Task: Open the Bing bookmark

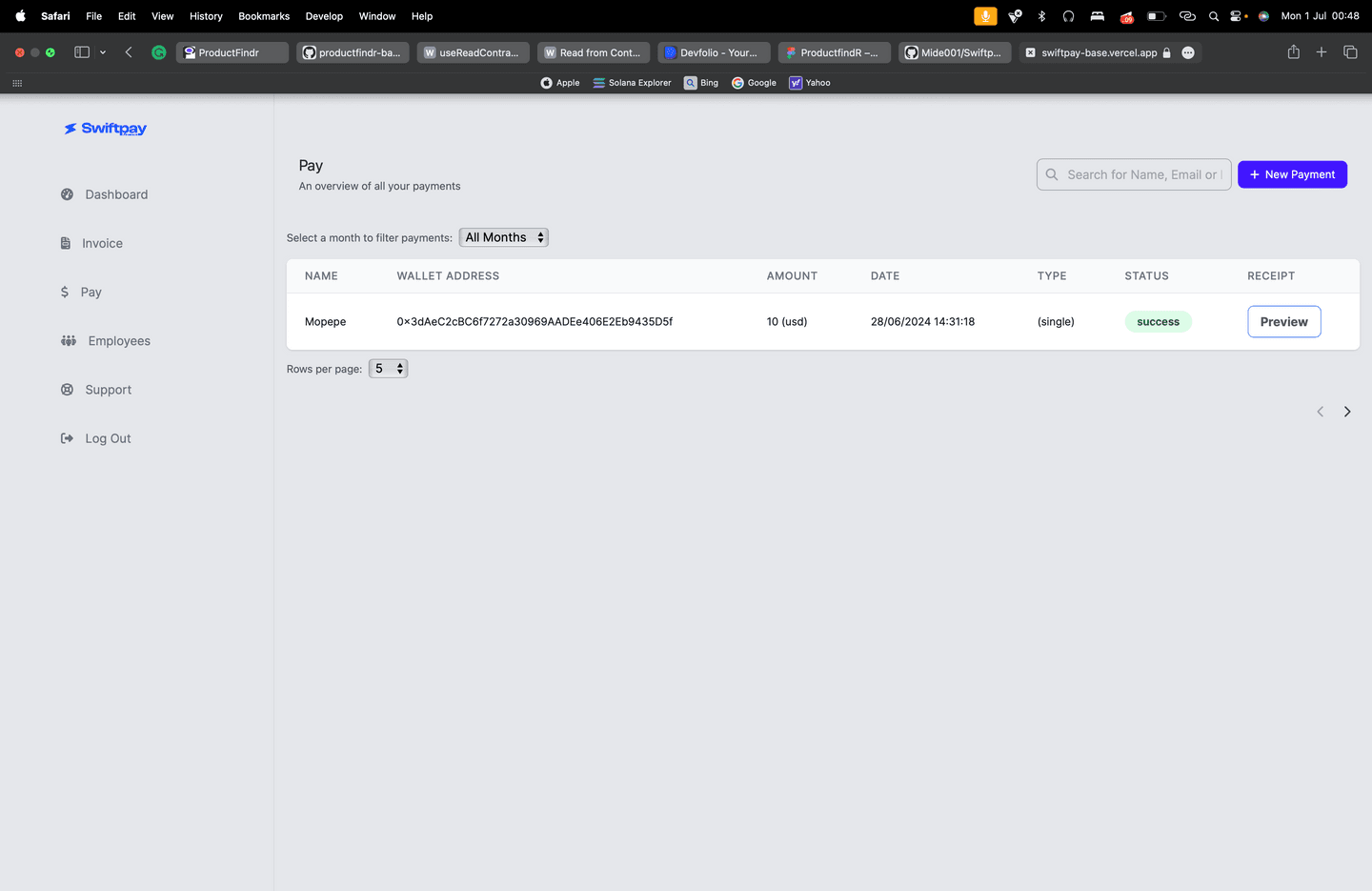Action: [701, 83]
